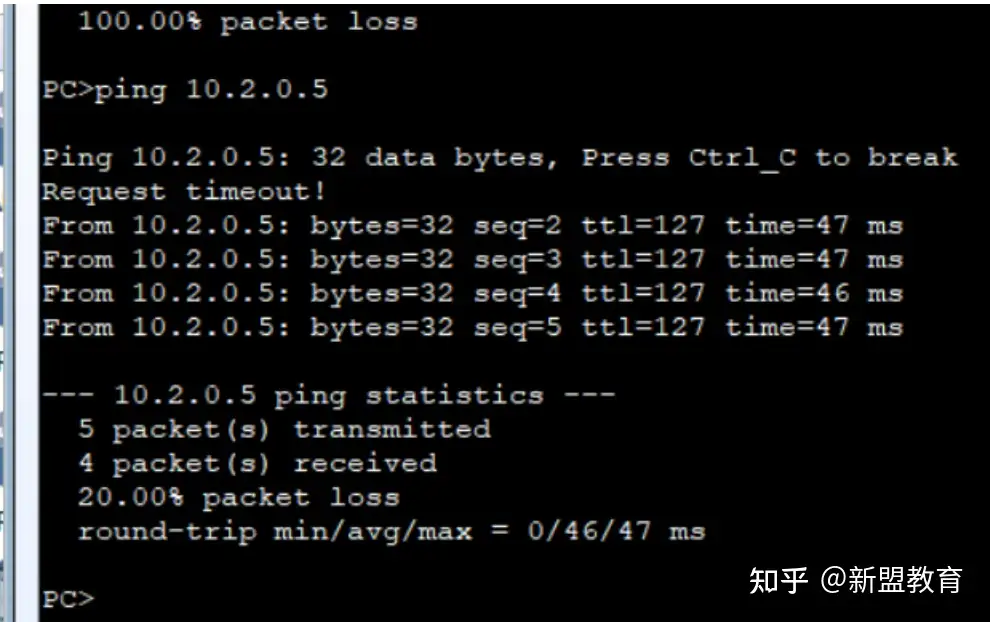Click the "time=46 ms" value
Image resolution: width=990 pixels, height=622 pixels.
[814, 293]
